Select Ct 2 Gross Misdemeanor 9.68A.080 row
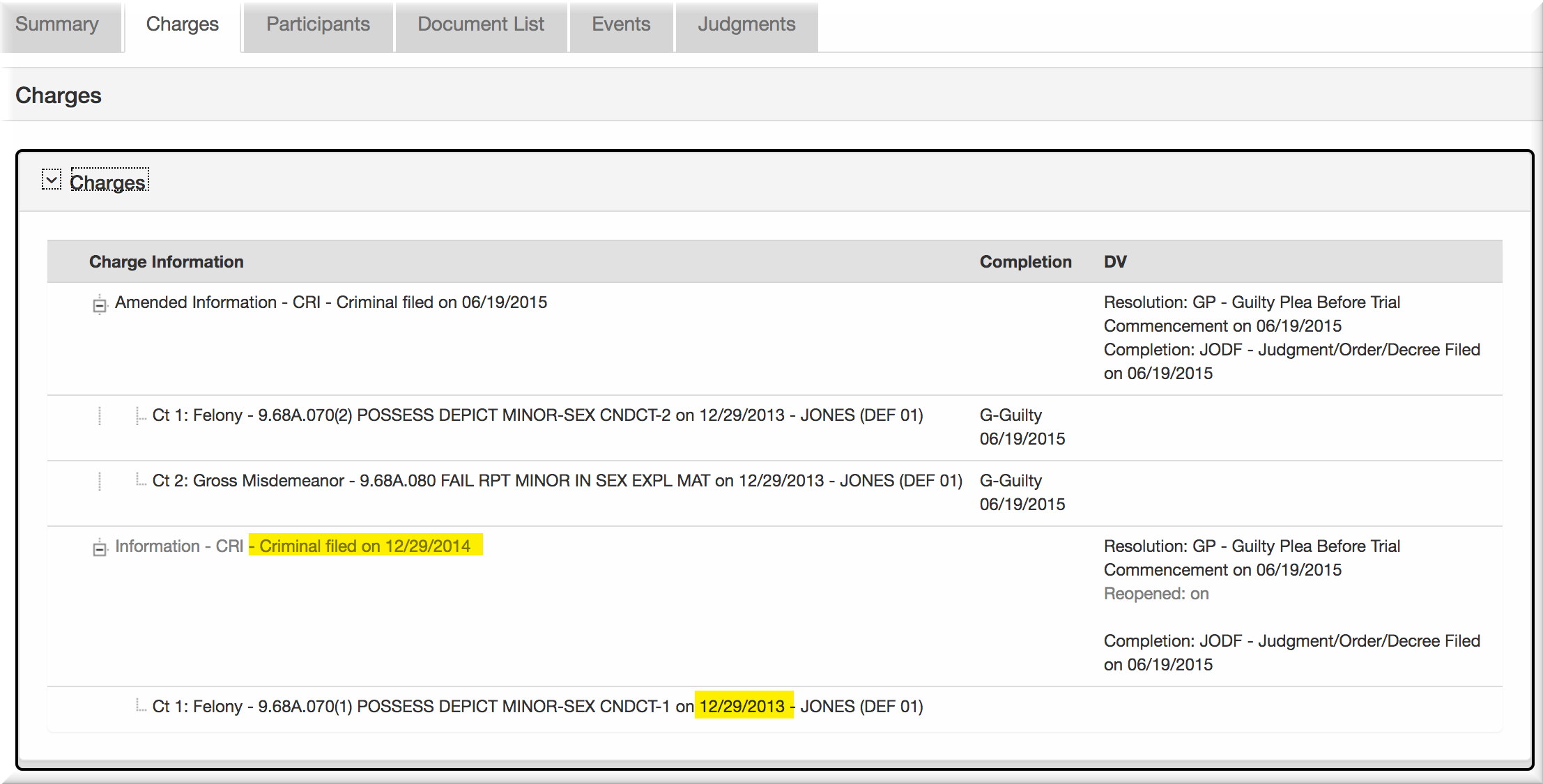 pos(775,493)
